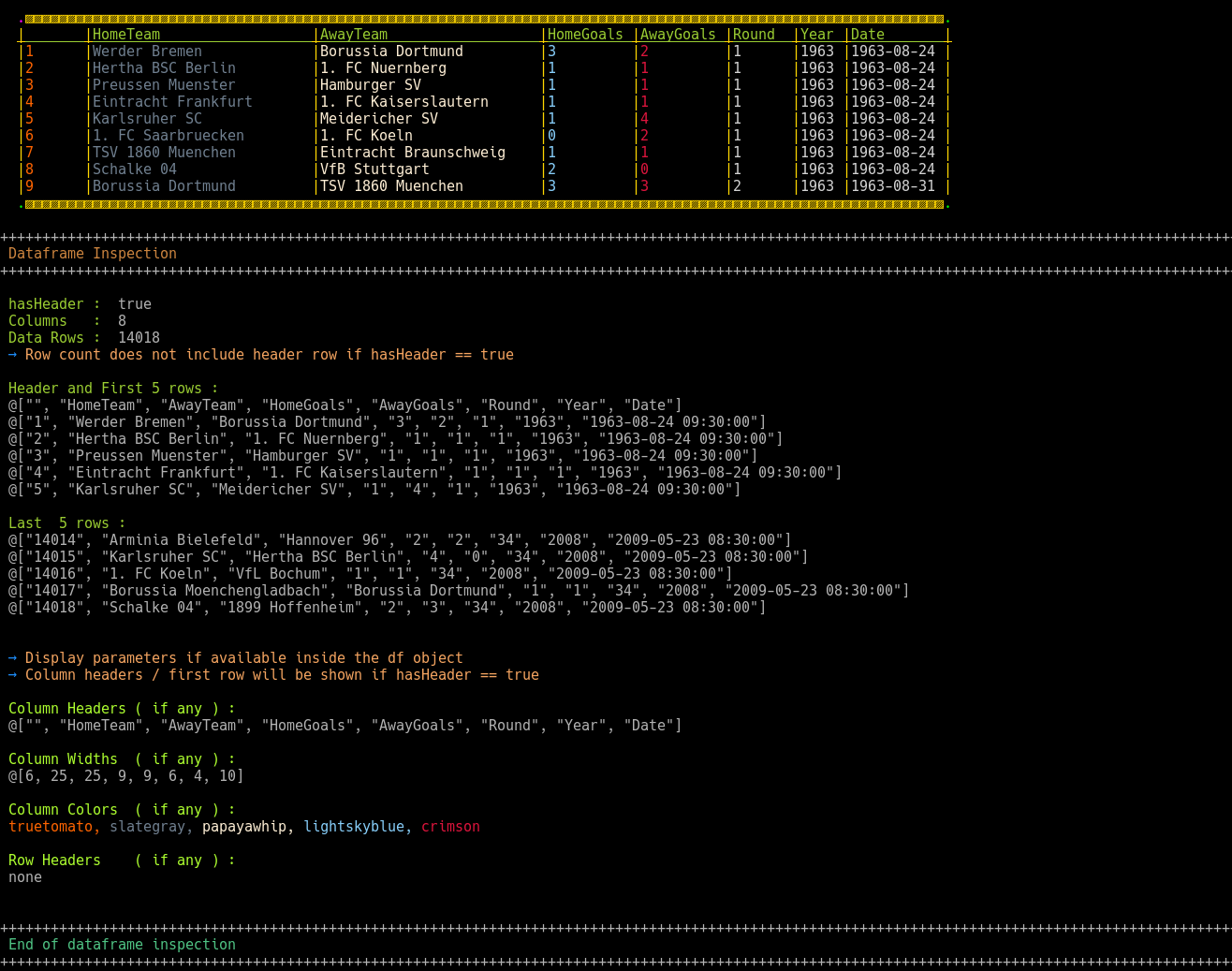Click the Dataframe Inspection heading
The image size is (1232, 971).
[93, 254]
